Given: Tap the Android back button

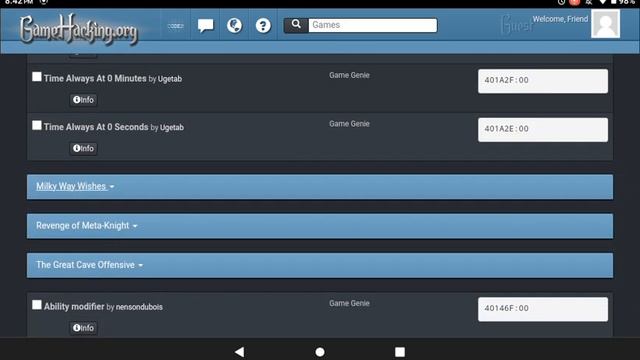Looking at the screenshot, I should pyautogui.click(x=240, y=352).
